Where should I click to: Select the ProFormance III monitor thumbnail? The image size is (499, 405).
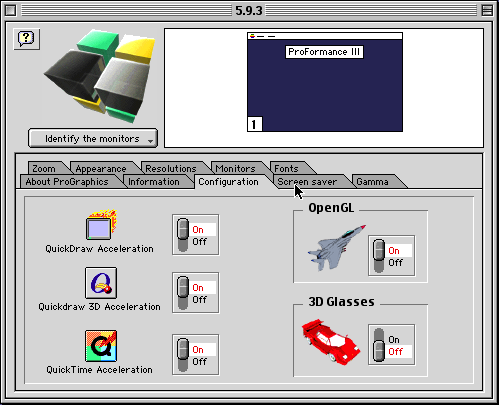(325, 82)
